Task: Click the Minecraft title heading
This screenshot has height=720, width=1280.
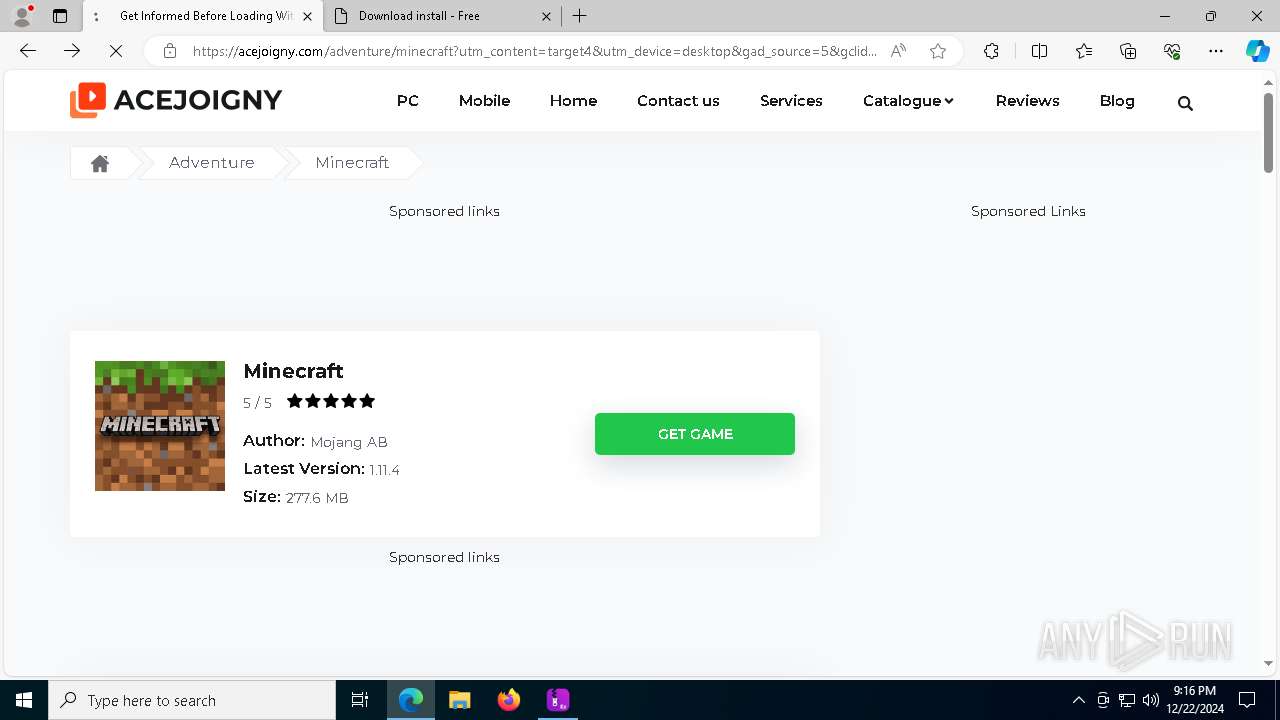Action: tap(293, 371)
